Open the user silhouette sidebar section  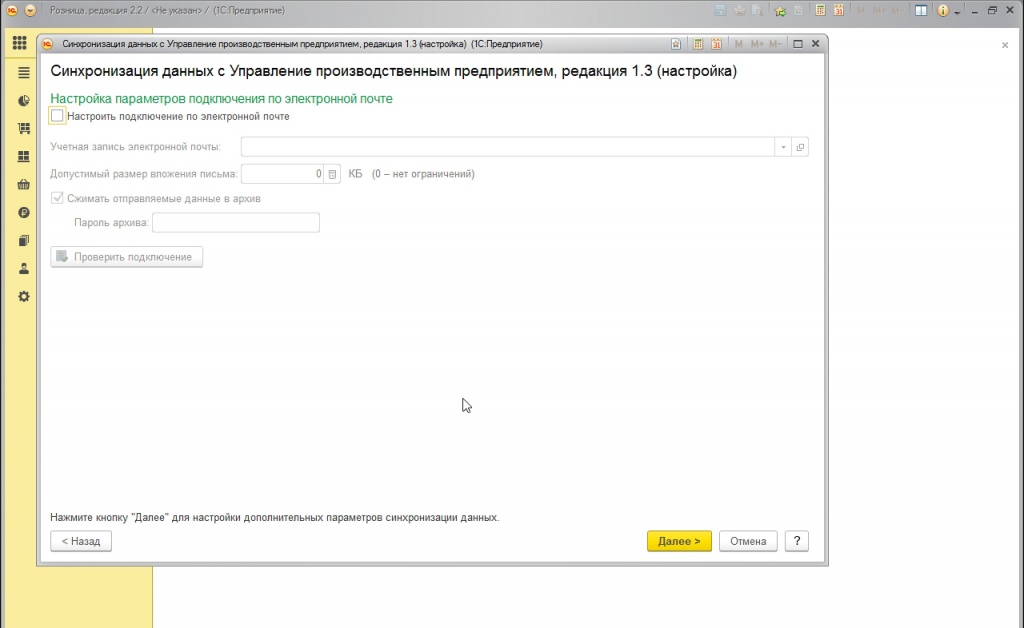click(x=24, y=269)
